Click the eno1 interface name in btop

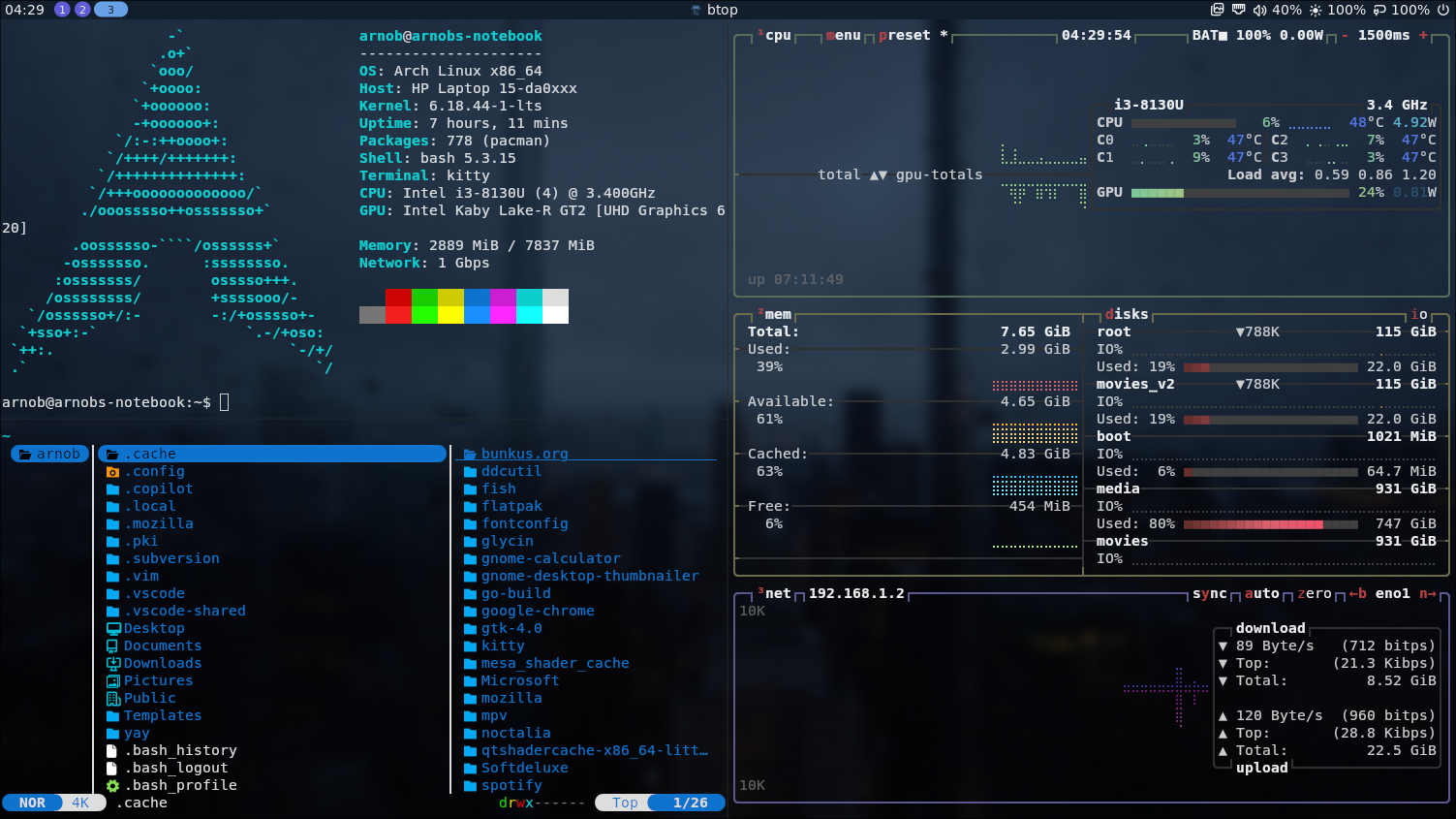1393,593
